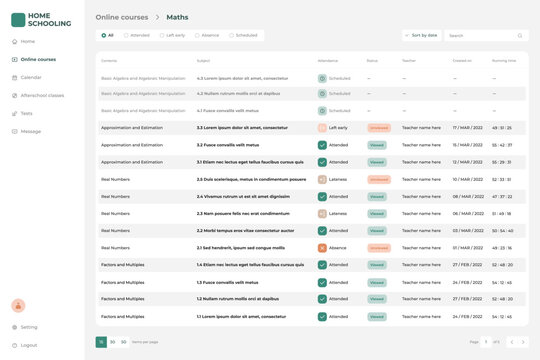
Task: Open Message from the sidebar
Action: tap(27, 131)
